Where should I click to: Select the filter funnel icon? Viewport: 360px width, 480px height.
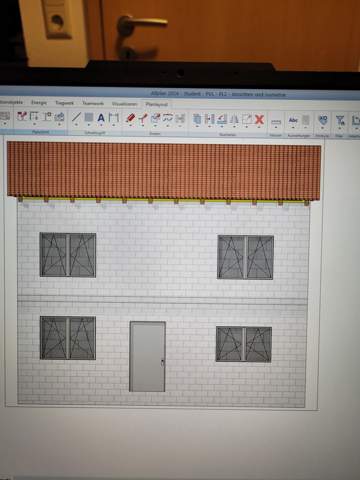click(x=340, y=120)
